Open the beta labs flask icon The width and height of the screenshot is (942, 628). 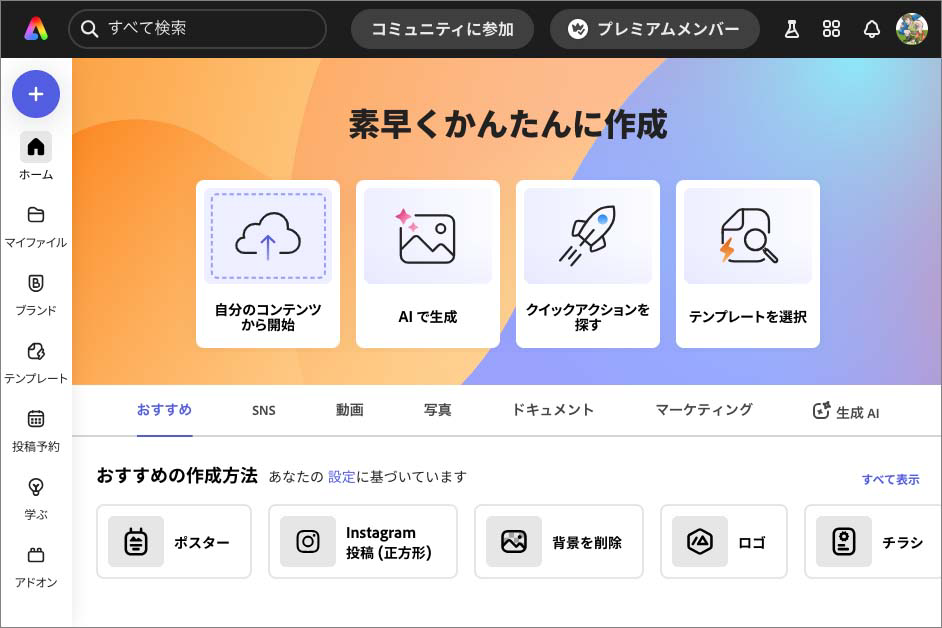791,29
